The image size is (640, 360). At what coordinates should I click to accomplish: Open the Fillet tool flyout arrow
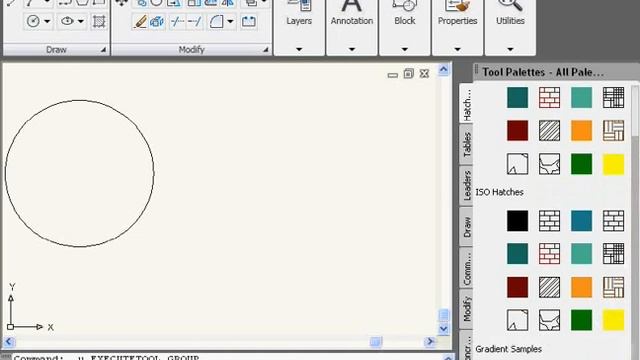pos(230,21)
